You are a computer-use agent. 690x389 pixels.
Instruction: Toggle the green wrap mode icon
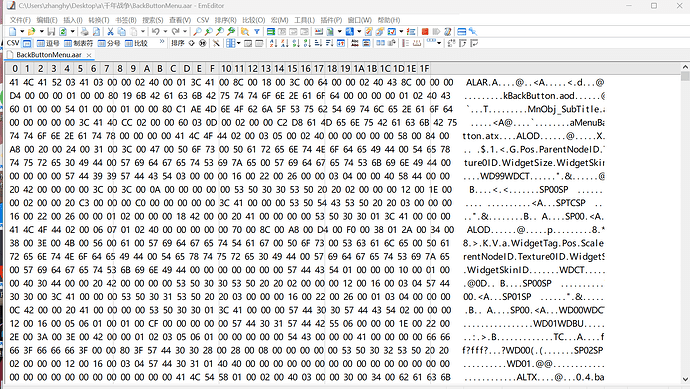[271, 32]
